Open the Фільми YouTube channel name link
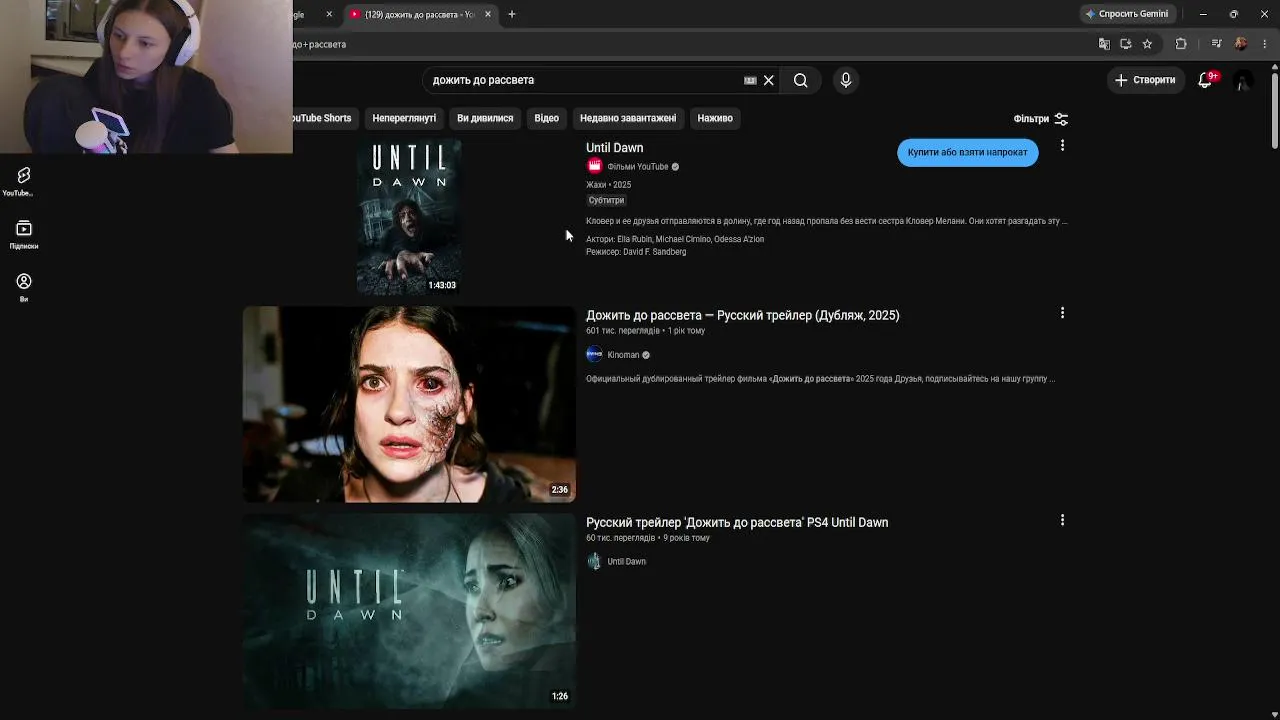 coord(638,167)
